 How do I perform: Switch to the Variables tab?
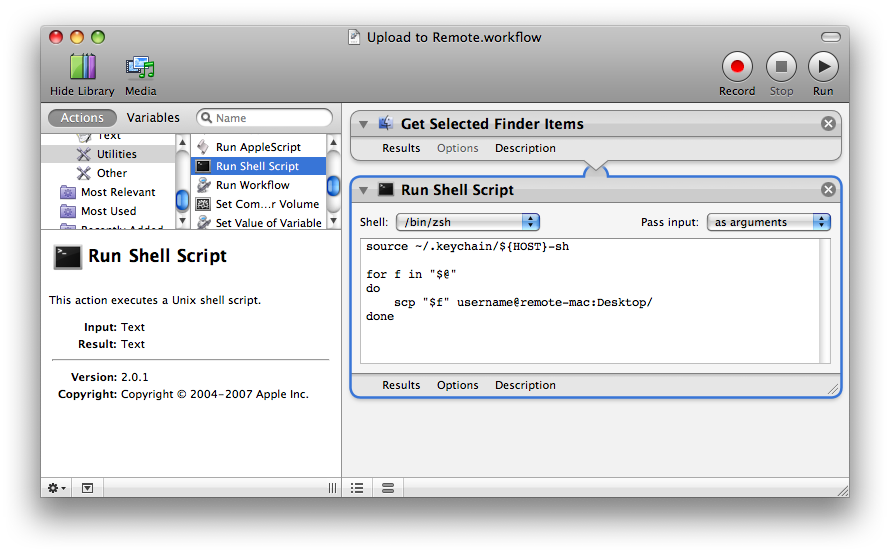click(153, 118)
